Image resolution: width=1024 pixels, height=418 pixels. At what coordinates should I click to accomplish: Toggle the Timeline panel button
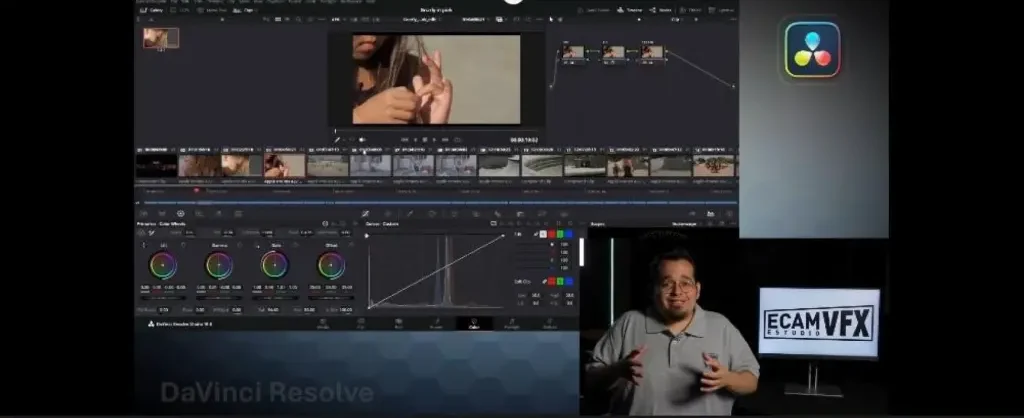(628, 10)
